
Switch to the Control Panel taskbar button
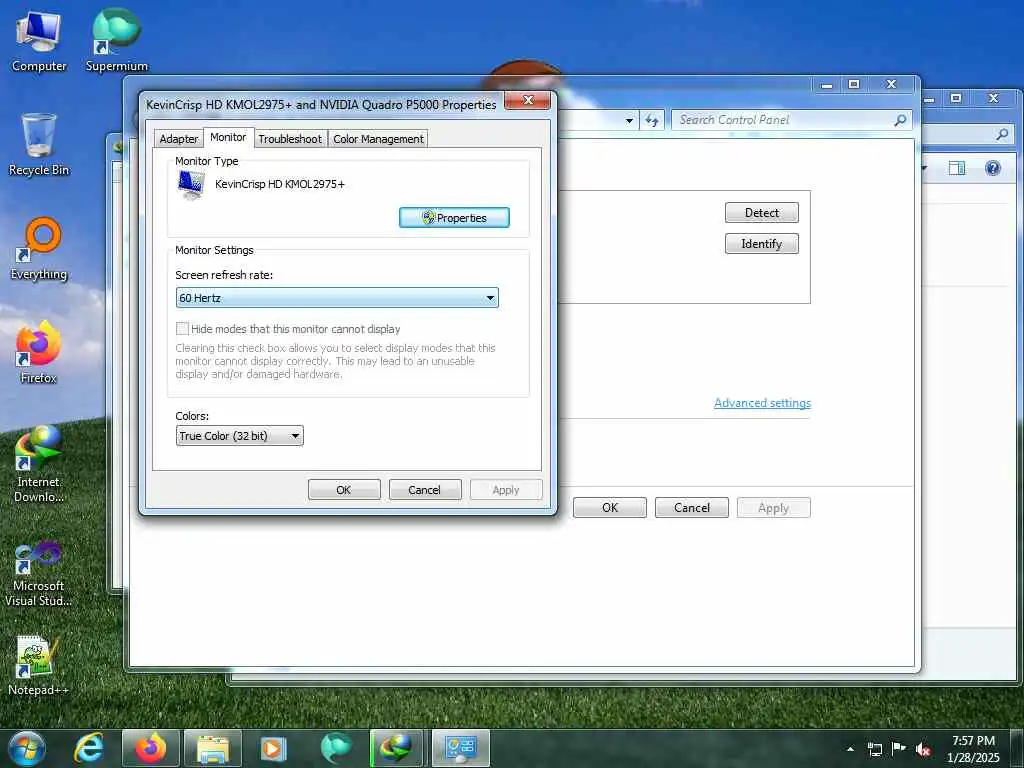coord(460,748)
